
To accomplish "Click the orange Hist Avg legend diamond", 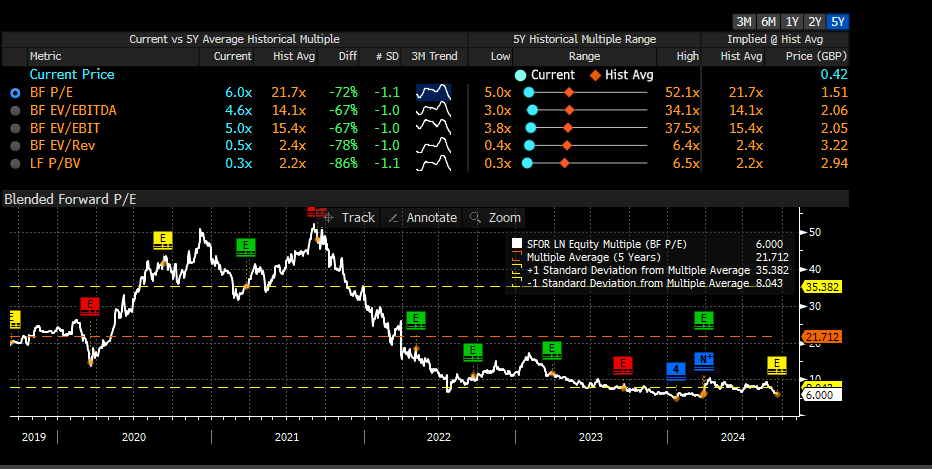I will (596, 75).
